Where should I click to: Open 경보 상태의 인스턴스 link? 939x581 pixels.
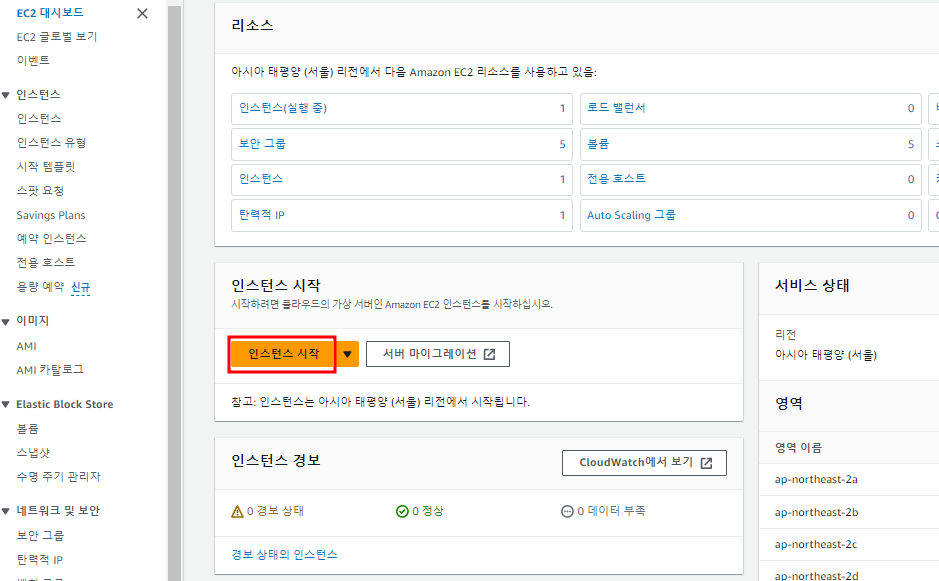point(284,554)
